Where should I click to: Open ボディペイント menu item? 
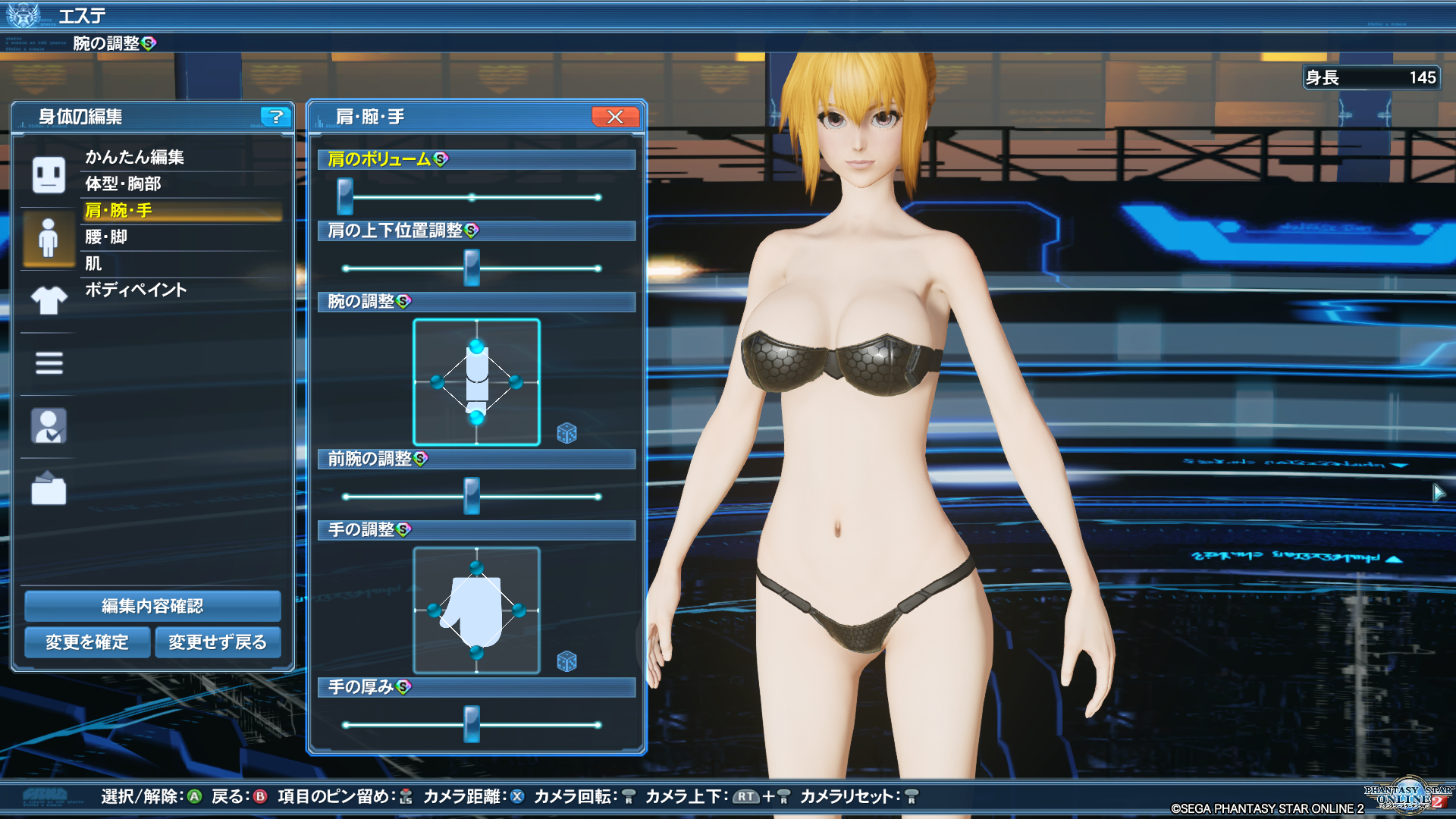136,290
